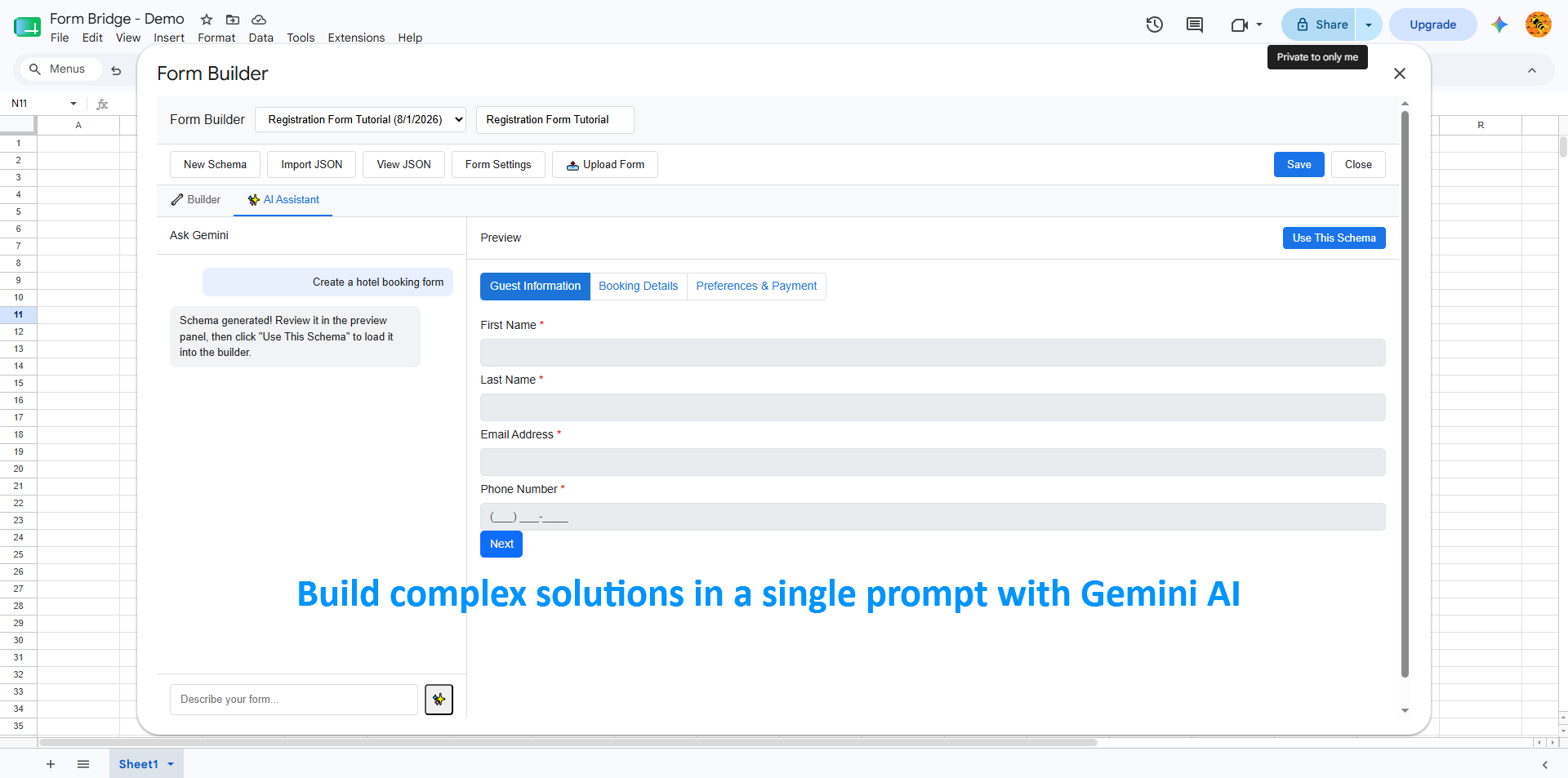Open the Insert menu
The width and height of the screenshot is (1568, 778).
169,38
